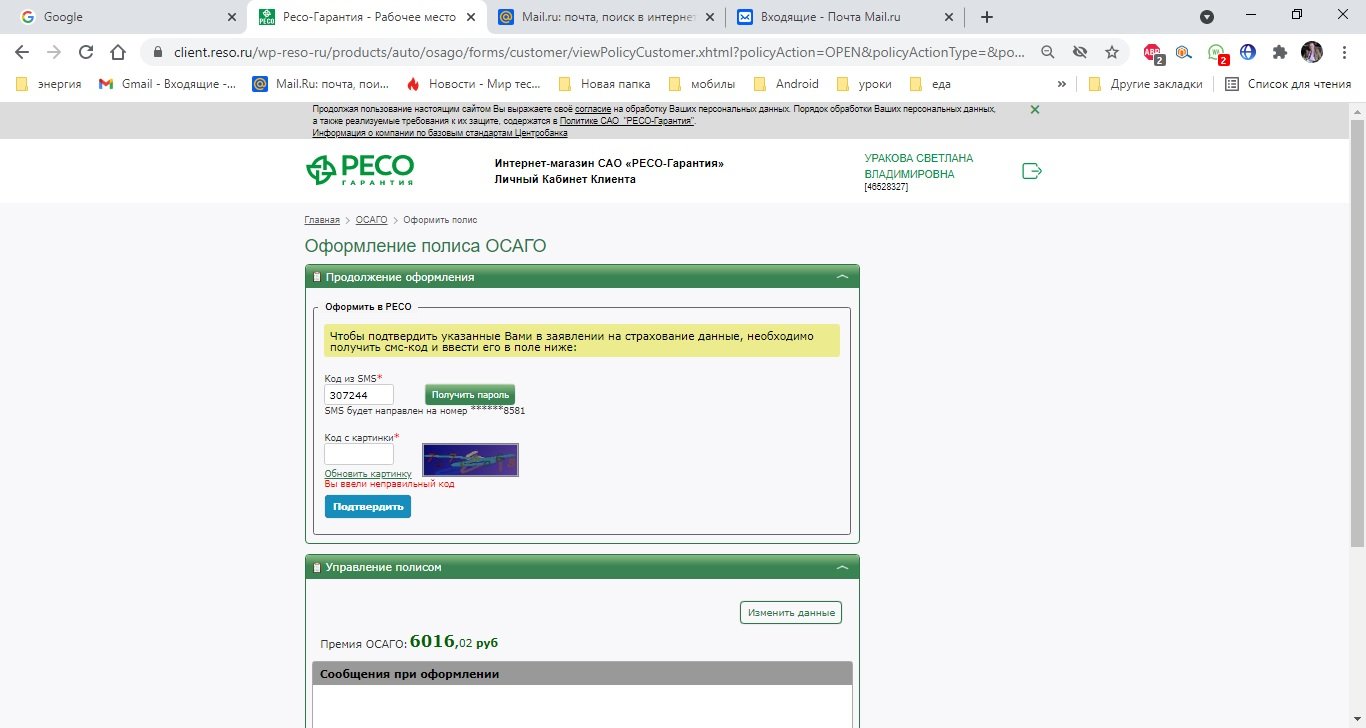Open Список для чтения
This screenshot has width=1366, height=728.
[x=1288, y=84]
